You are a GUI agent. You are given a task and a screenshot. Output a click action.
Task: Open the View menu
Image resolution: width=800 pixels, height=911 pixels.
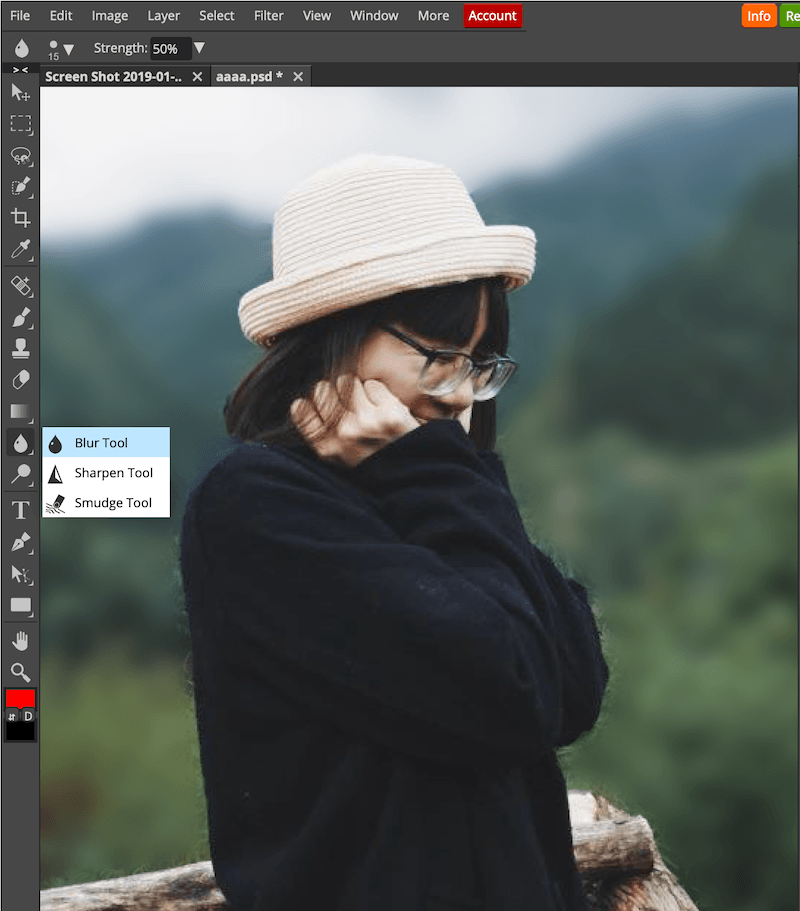coord(317,16)
